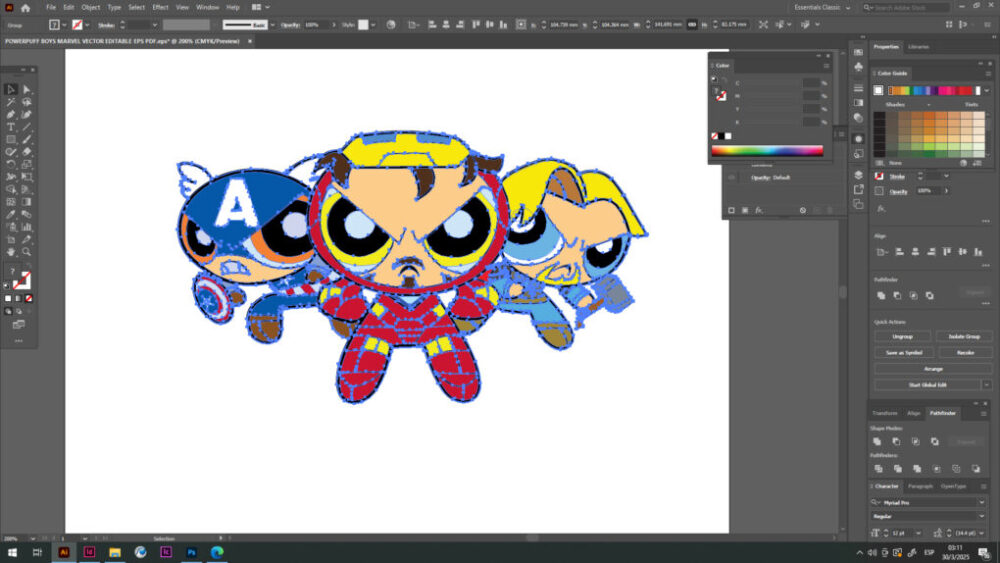This screenshot has width=1000, height=563.
Task: Open the font style dropdown Regular
Action: [982, 516]
